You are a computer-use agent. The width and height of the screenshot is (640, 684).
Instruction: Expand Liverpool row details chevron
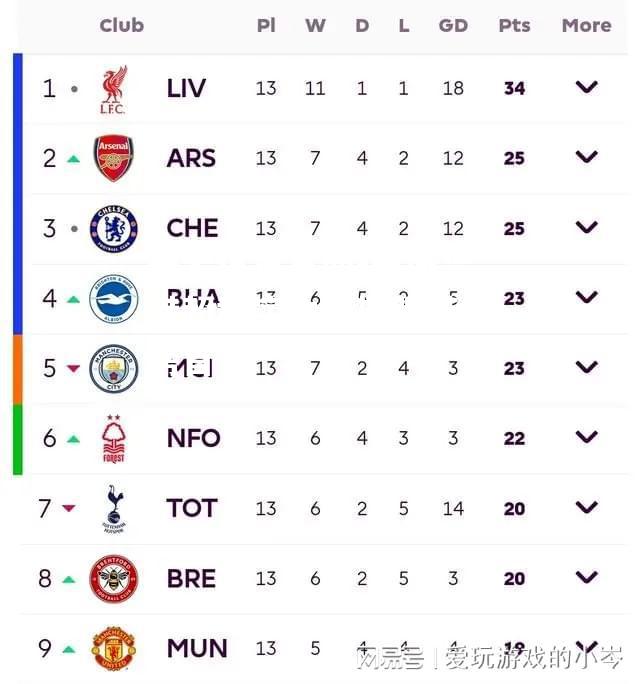tap(586, 87)
